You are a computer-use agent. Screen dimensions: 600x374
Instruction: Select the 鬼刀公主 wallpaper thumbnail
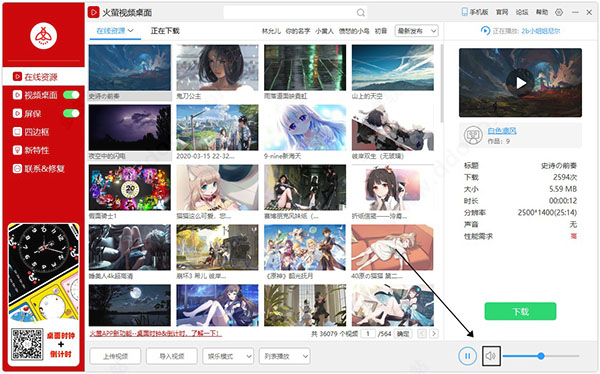(x=217, y=72)
